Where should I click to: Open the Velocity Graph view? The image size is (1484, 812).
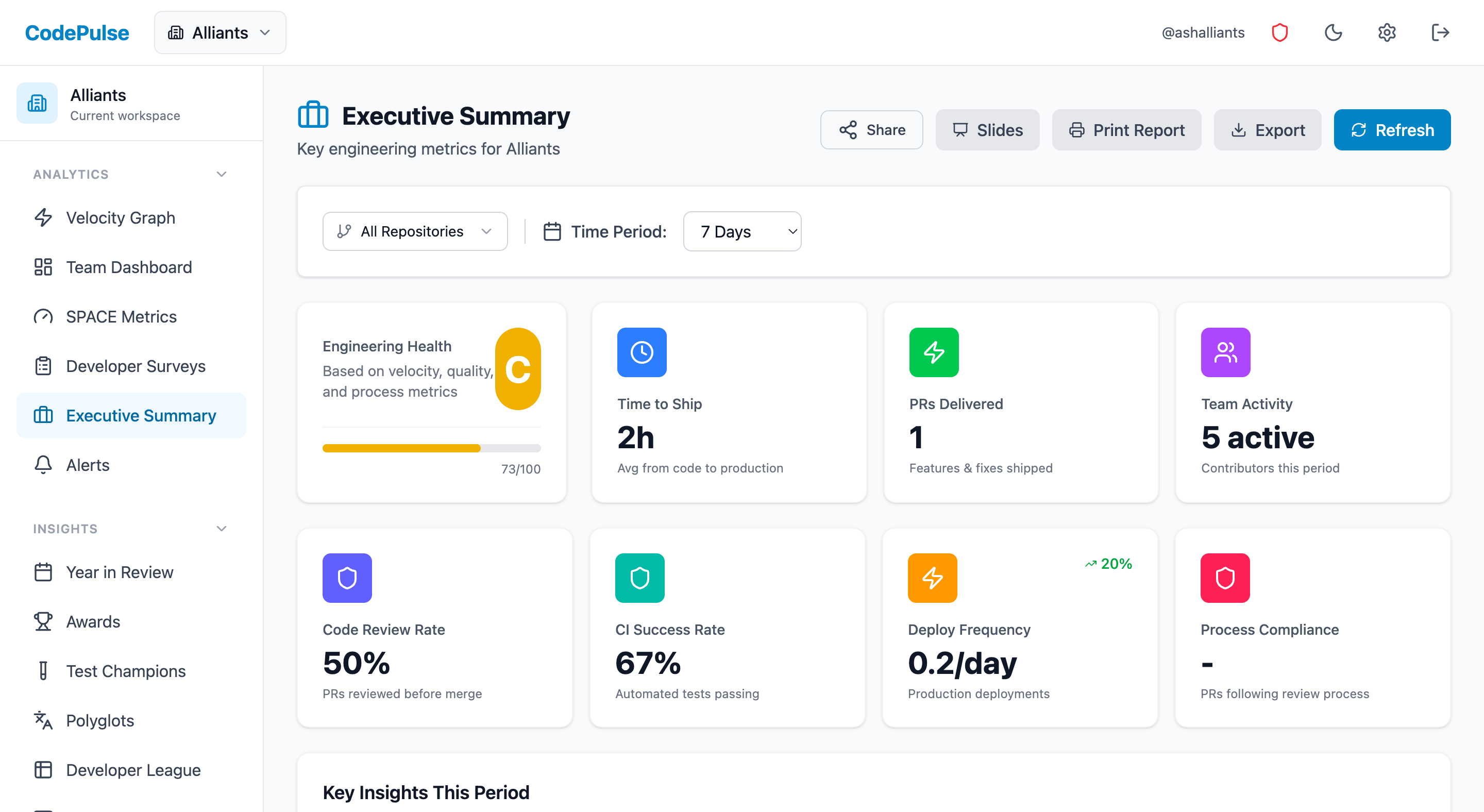pos(121,218)
